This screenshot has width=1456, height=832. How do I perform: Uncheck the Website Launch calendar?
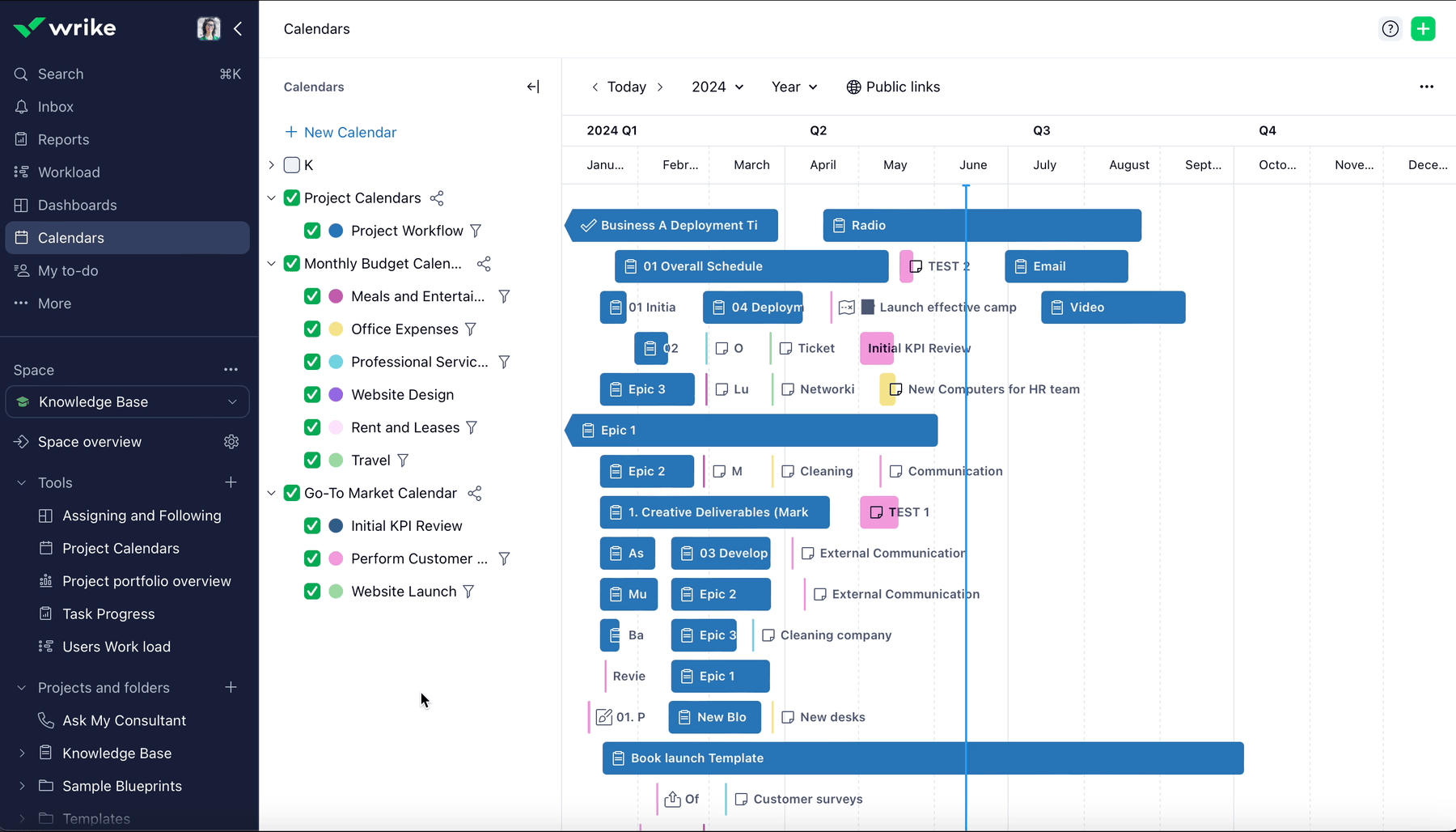click(x=312, y=591)
